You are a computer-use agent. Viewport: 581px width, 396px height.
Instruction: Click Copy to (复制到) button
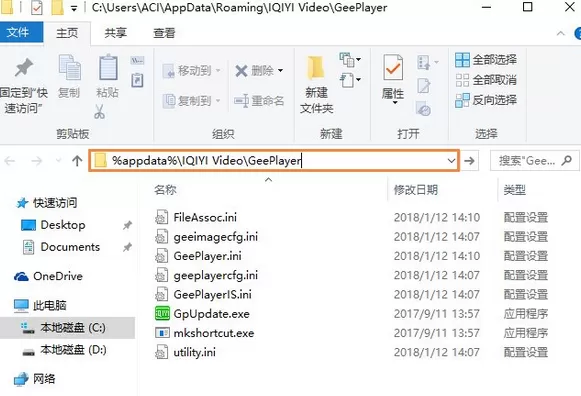point(192,101)
